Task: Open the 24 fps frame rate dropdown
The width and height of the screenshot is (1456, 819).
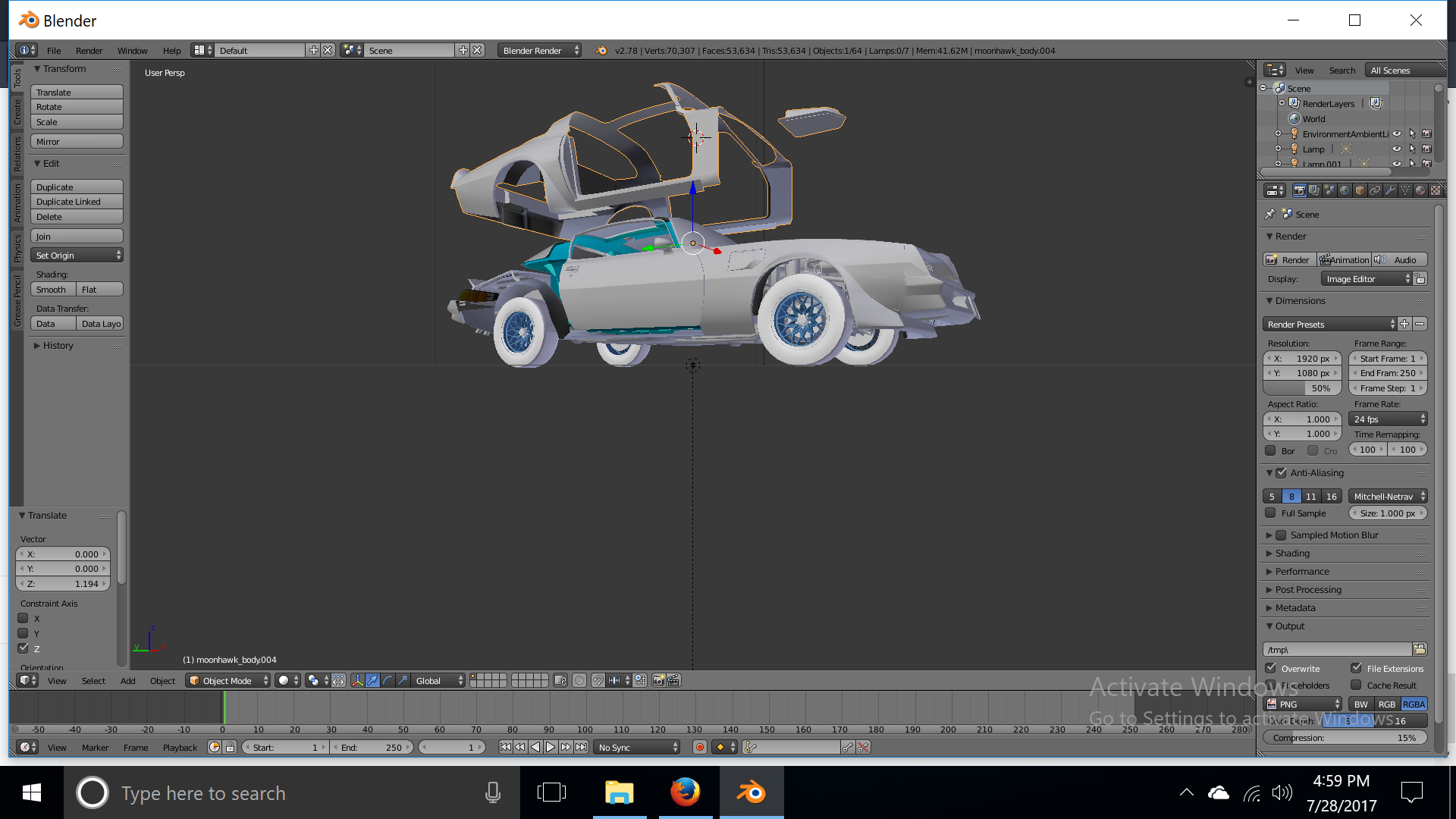Action: [1389, 419]
